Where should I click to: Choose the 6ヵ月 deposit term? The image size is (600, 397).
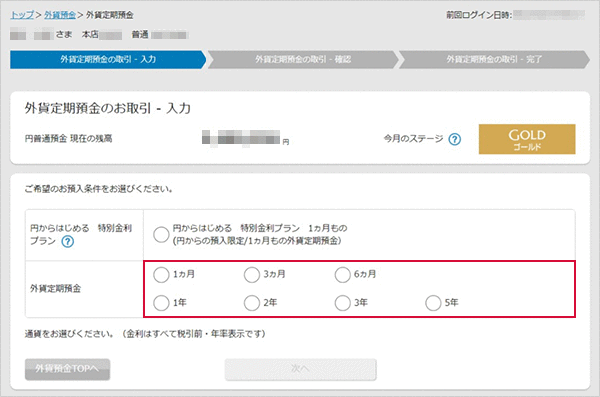[342, 274]
